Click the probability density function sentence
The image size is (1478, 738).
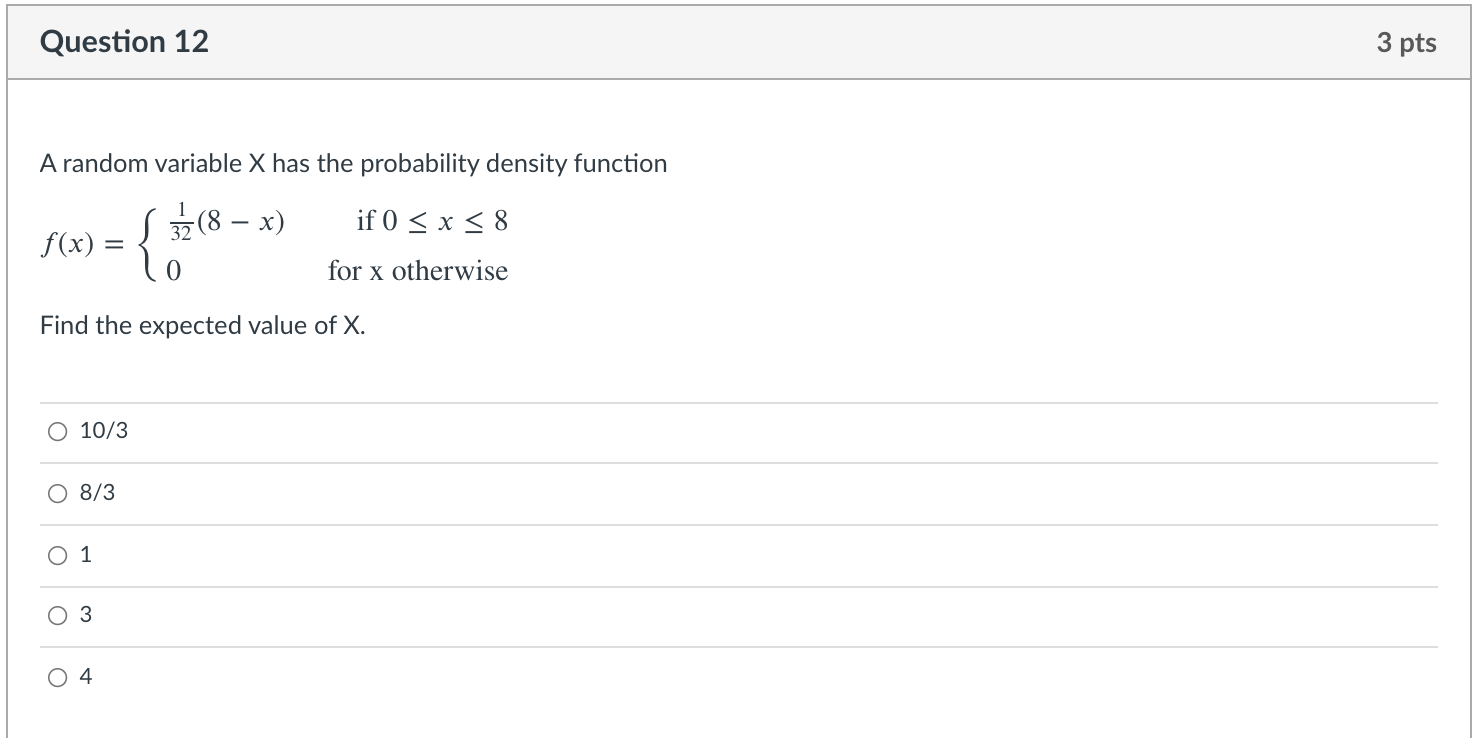click(353, 163)
